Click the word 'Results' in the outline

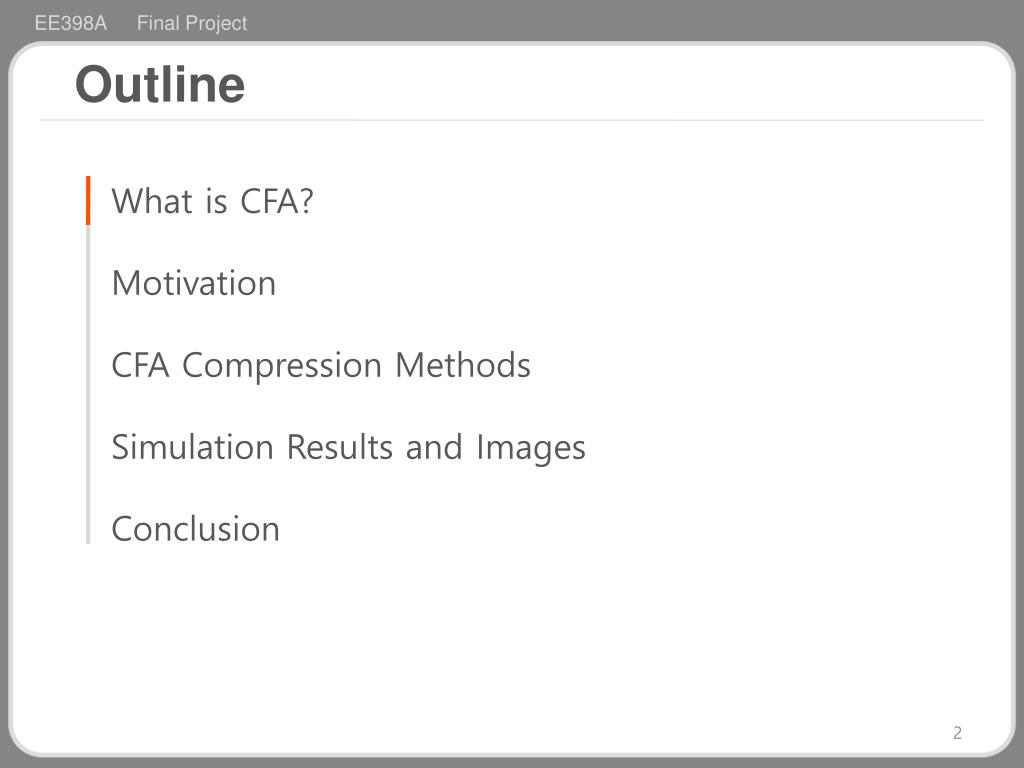(341, 447)
